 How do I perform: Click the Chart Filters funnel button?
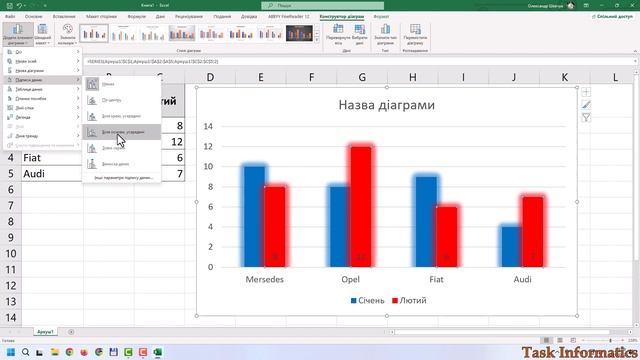pos(586,118)
